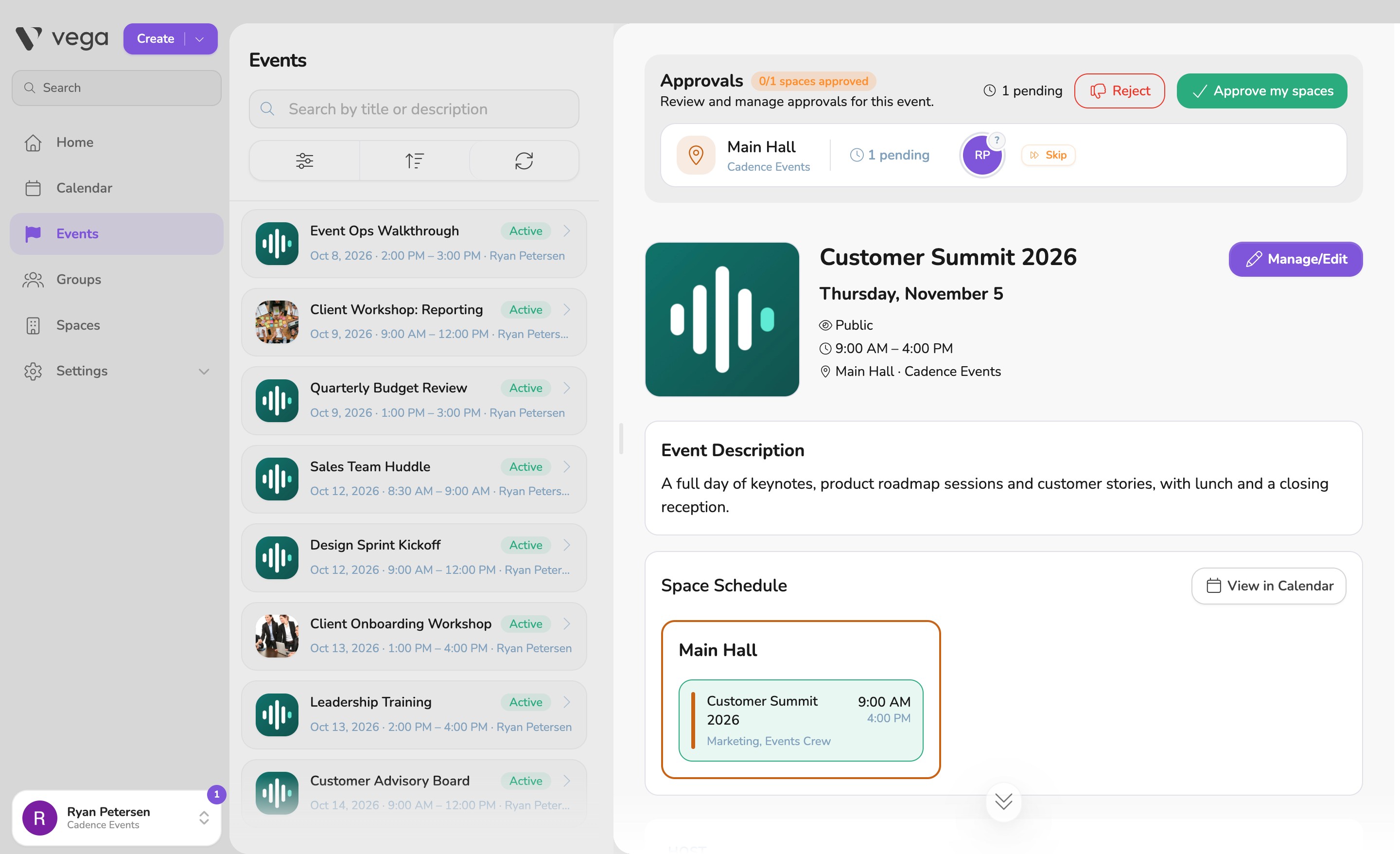Click Approve my spaces
The image size is (1400, 854).
(x=1261, y=91)
